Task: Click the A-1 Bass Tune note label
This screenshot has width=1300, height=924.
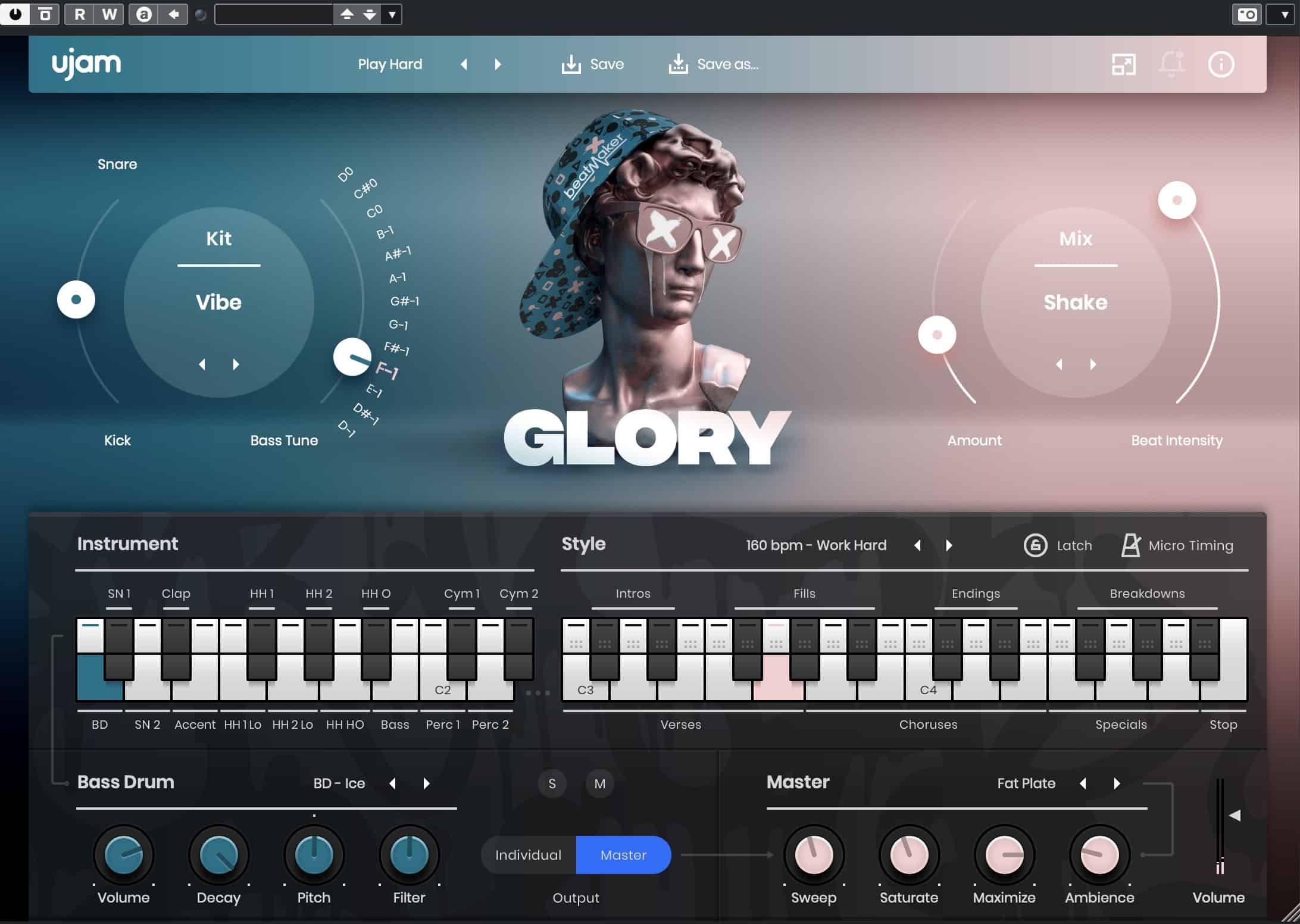Action: [x=398, y=278]
